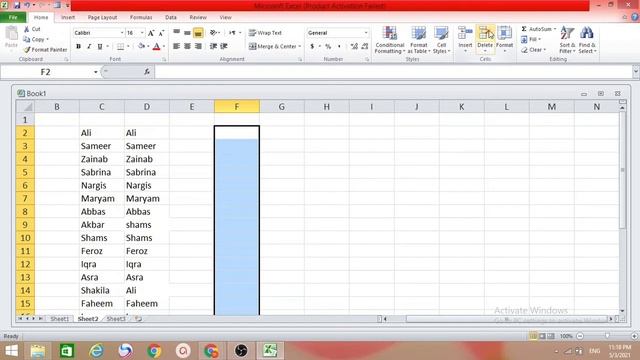640x360 pixels.
Task: Click the Borders icon
Action: pos(120,47)
